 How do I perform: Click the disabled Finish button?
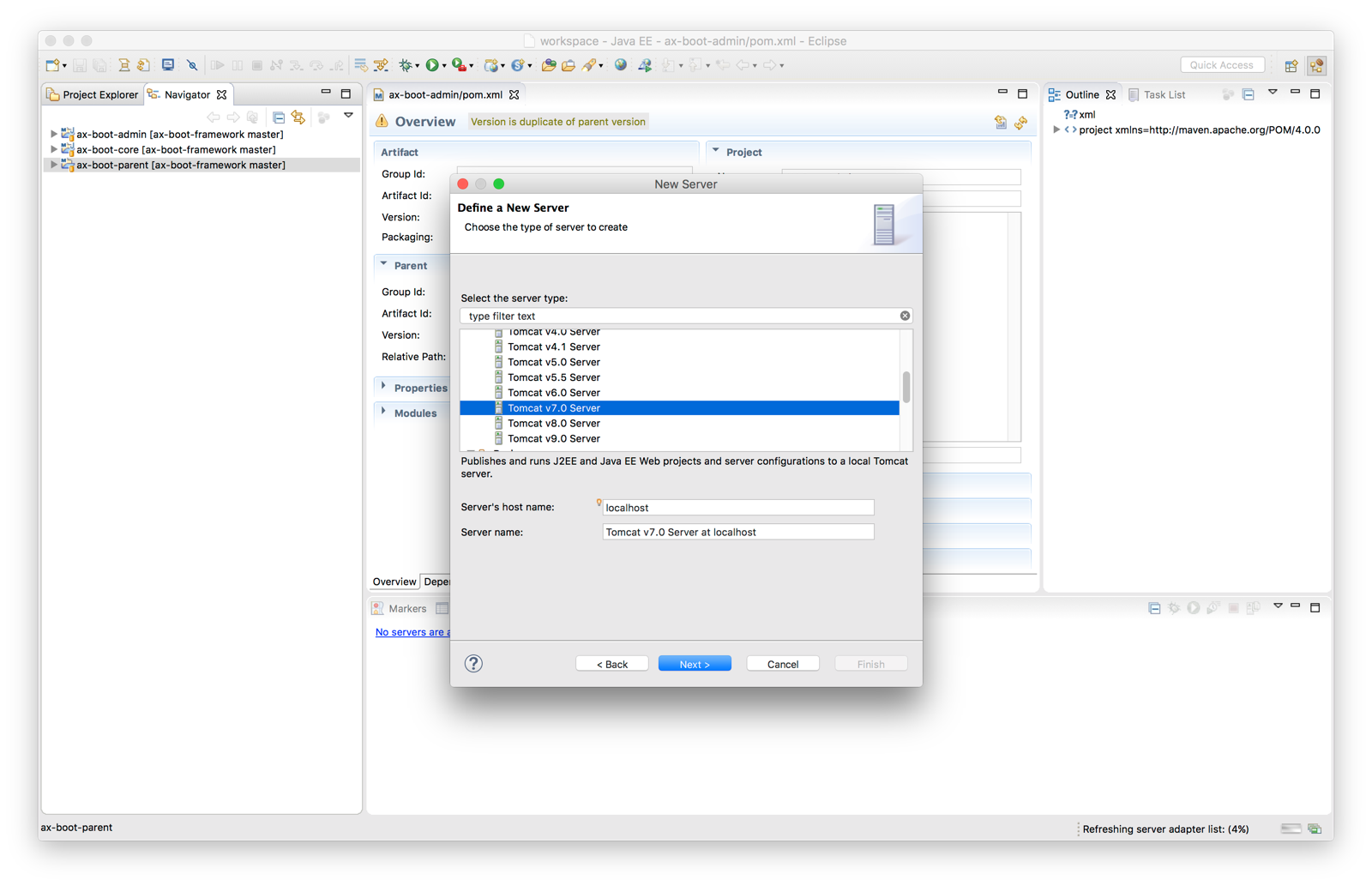871,664
